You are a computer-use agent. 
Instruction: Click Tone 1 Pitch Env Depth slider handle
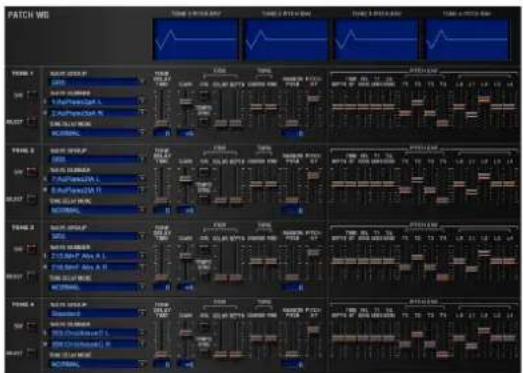coord(338,107)
